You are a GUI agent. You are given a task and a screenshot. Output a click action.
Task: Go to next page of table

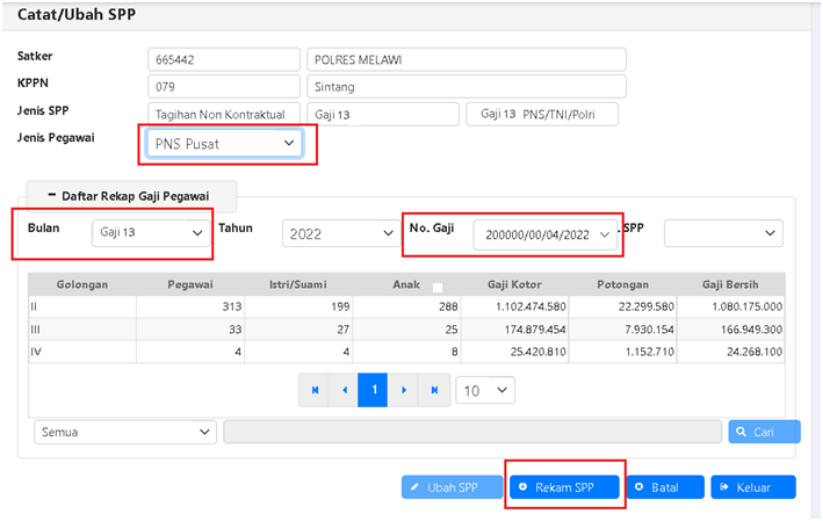402,390
